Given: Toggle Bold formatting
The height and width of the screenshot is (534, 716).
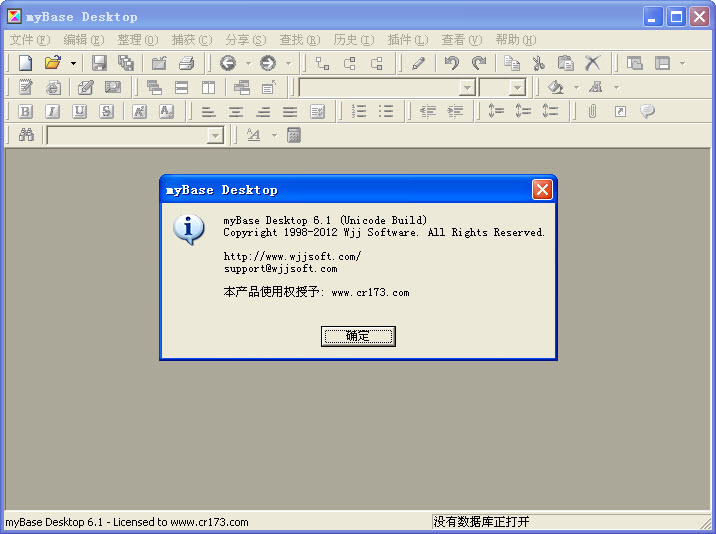Looking at the screenshot, I should click(25, 111).
